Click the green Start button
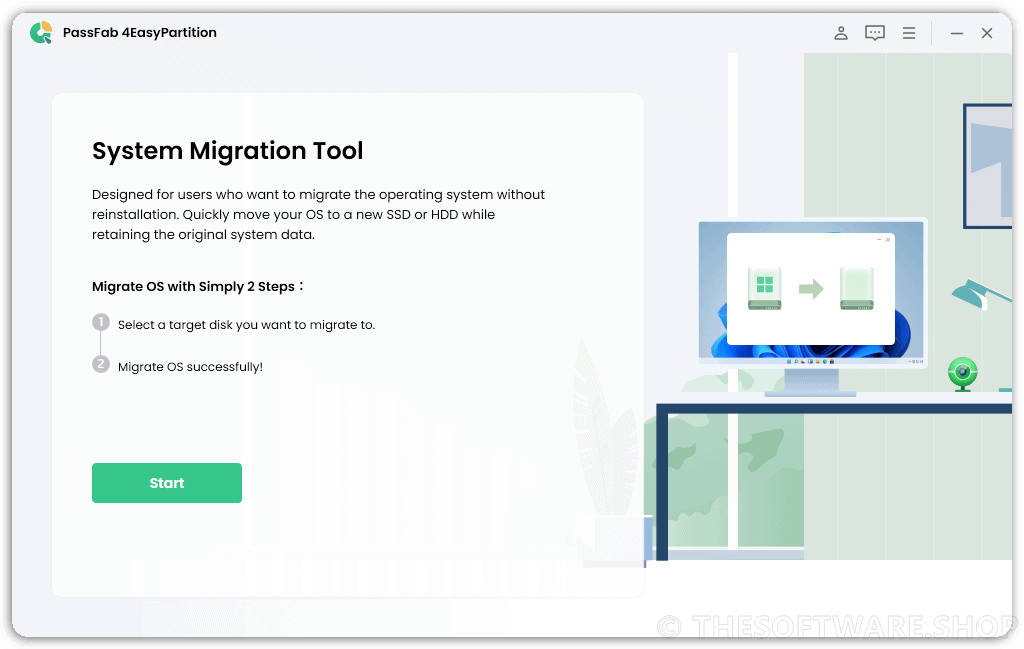The image size is (1024, 649). pos(167,483)
